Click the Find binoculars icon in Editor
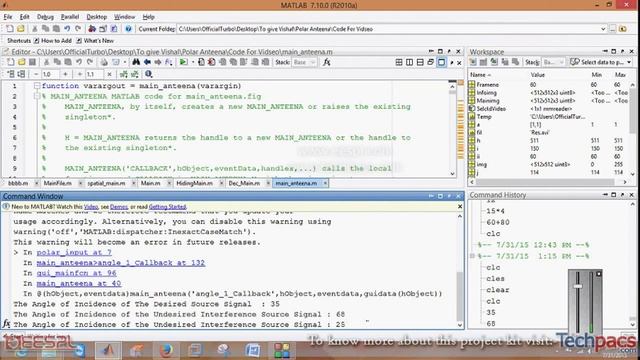 (136, 62)
